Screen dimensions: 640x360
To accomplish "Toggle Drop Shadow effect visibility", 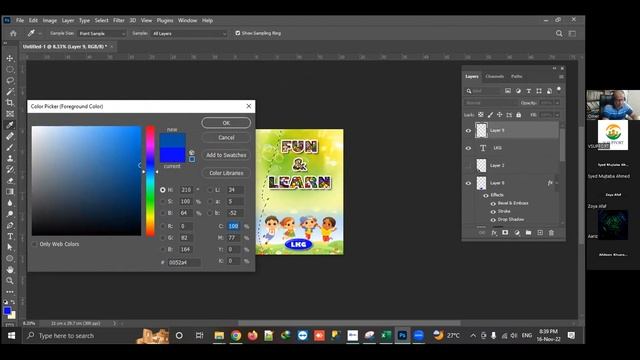I will pos(493,220).
